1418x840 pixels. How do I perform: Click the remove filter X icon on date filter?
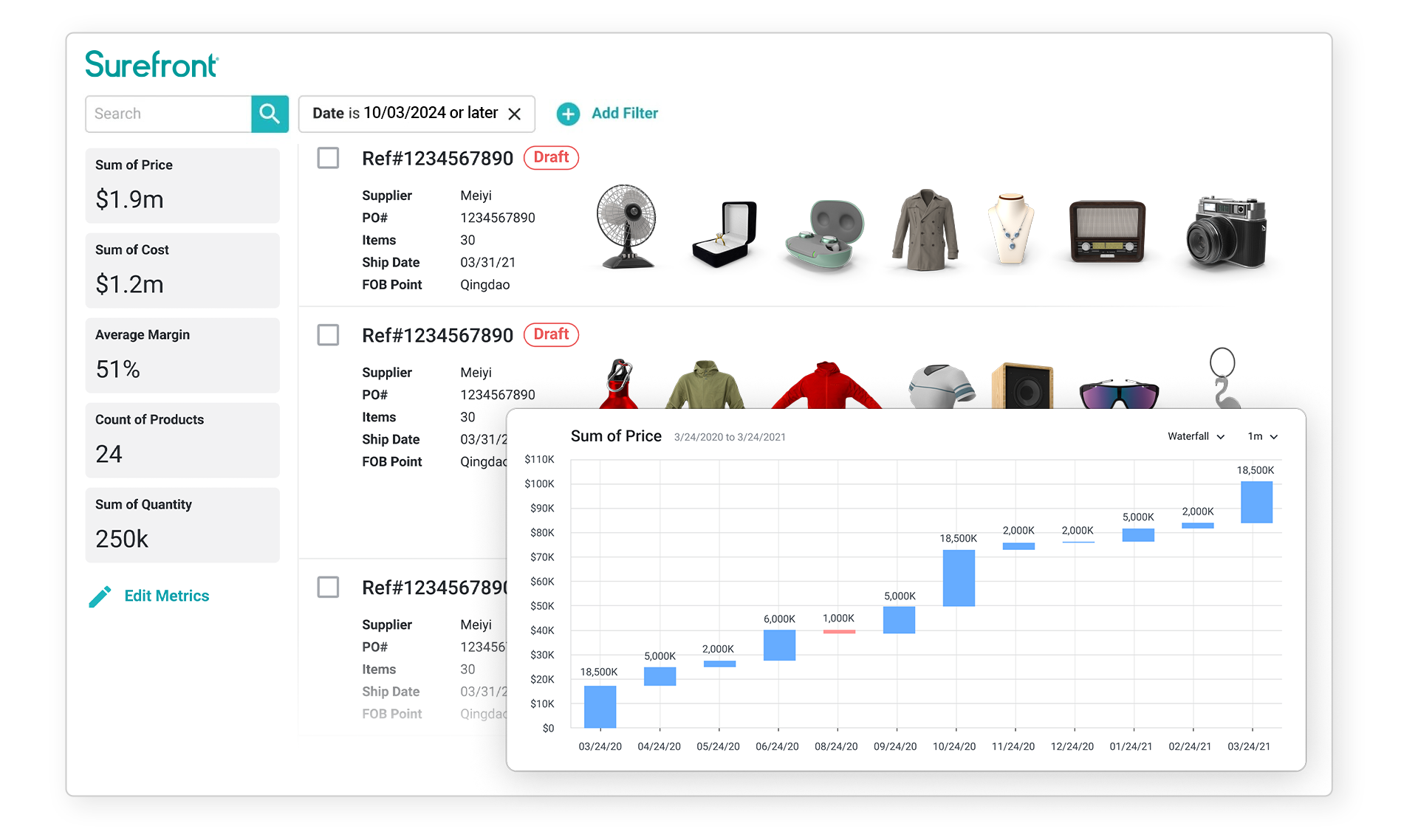tap(515, 113)
